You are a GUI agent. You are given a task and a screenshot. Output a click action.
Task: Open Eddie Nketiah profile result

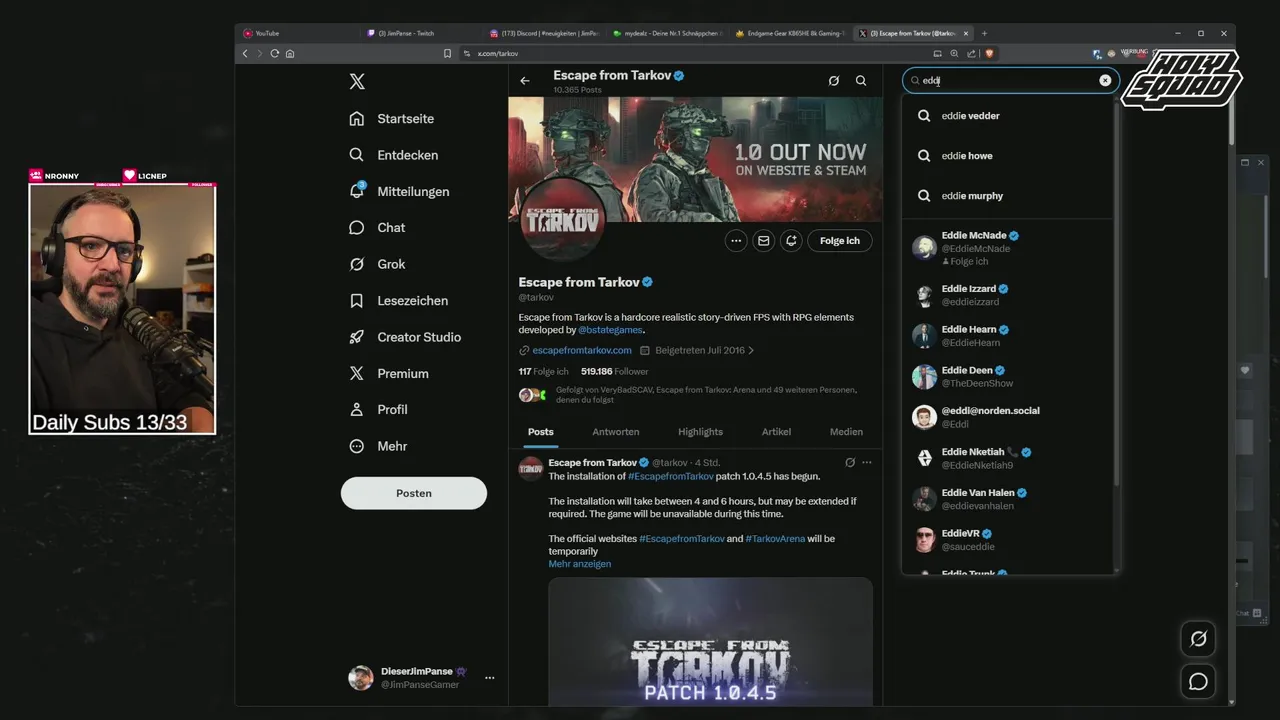click(1008, 458)
